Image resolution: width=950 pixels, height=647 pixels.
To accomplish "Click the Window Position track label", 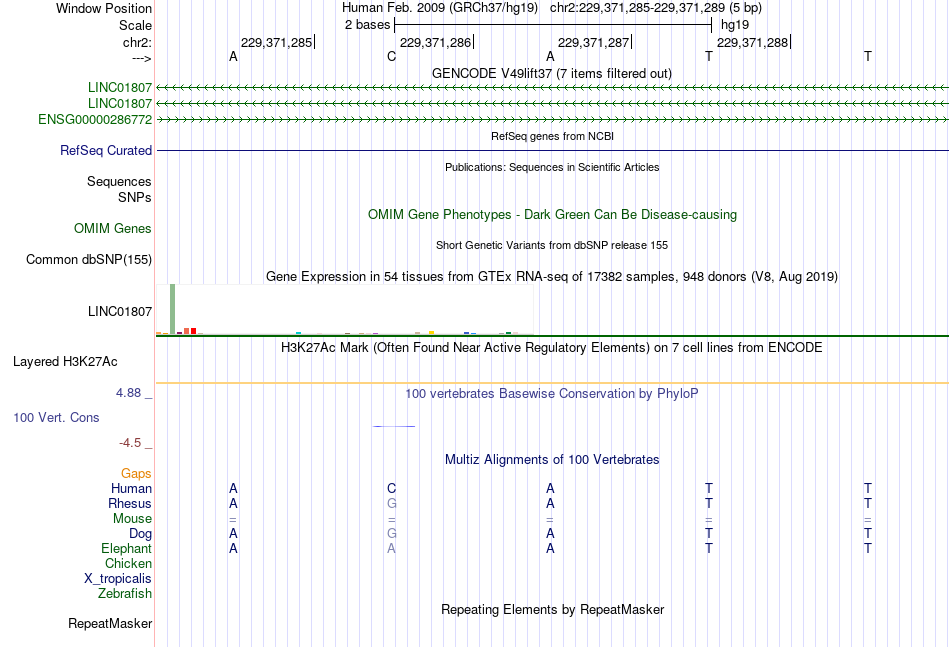I will 104,8.
